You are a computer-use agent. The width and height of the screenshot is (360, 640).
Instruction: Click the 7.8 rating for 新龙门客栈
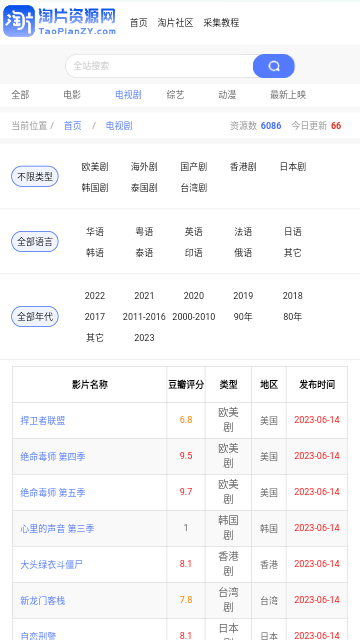186,600
